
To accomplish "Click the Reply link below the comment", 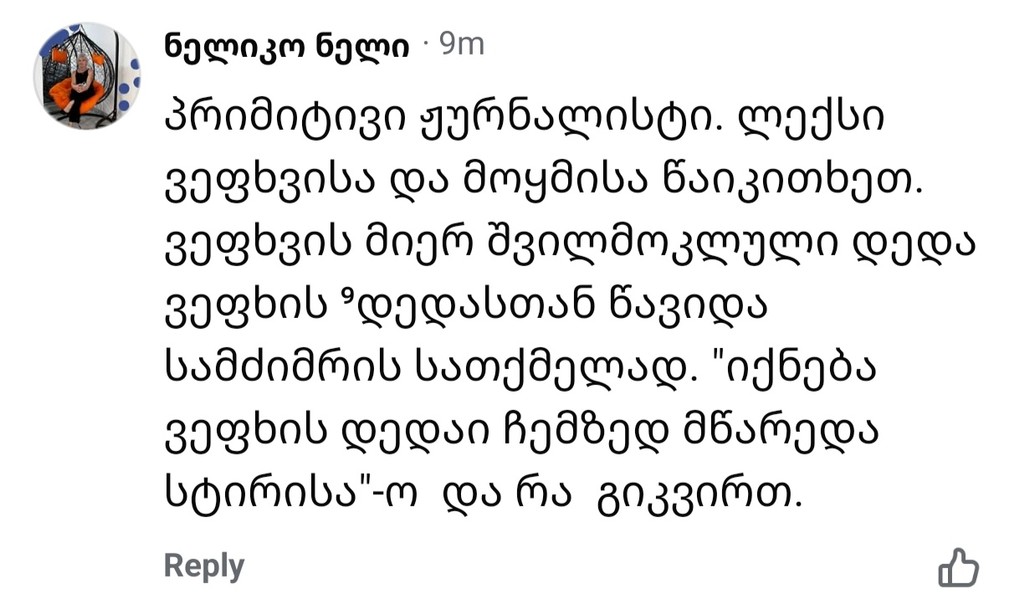I will click(x=203, y=566).
